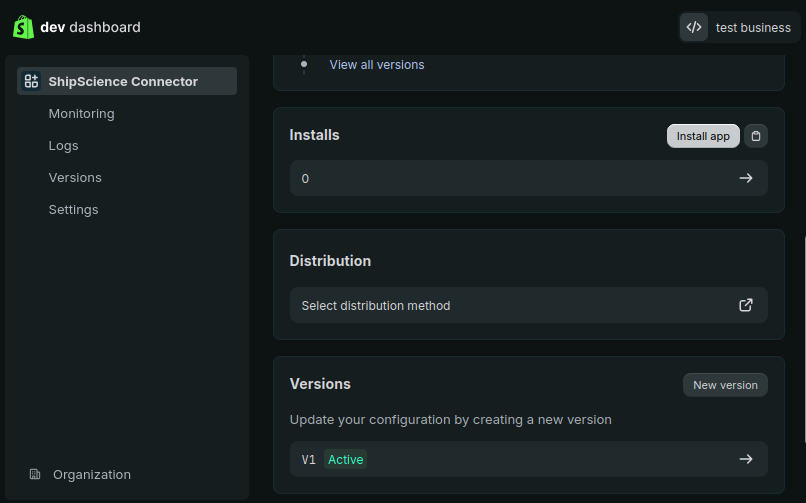Click the Shopify bag logo

(x=23, y=27)
